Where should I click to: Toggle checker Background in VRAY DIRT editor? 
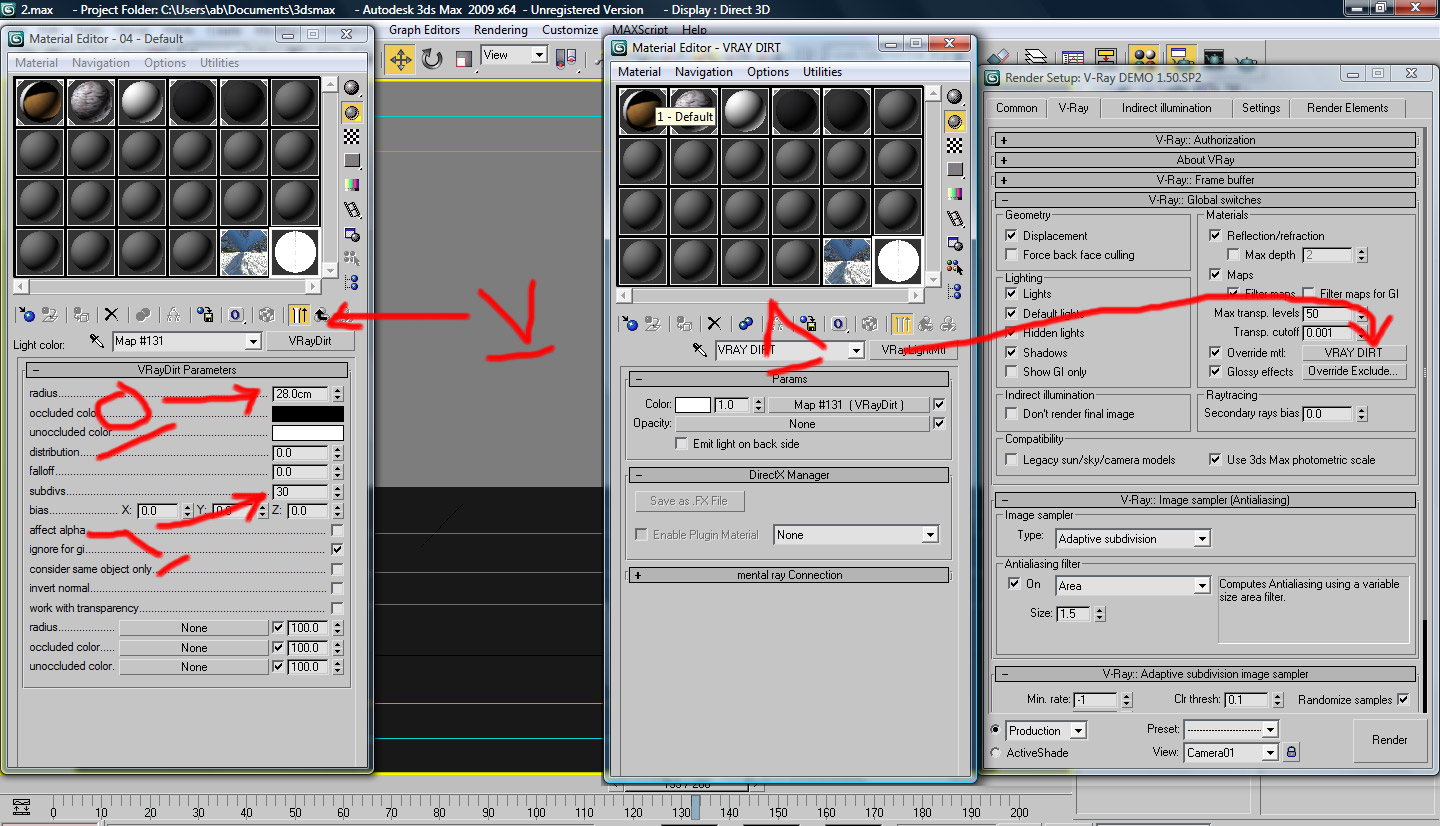955,145
